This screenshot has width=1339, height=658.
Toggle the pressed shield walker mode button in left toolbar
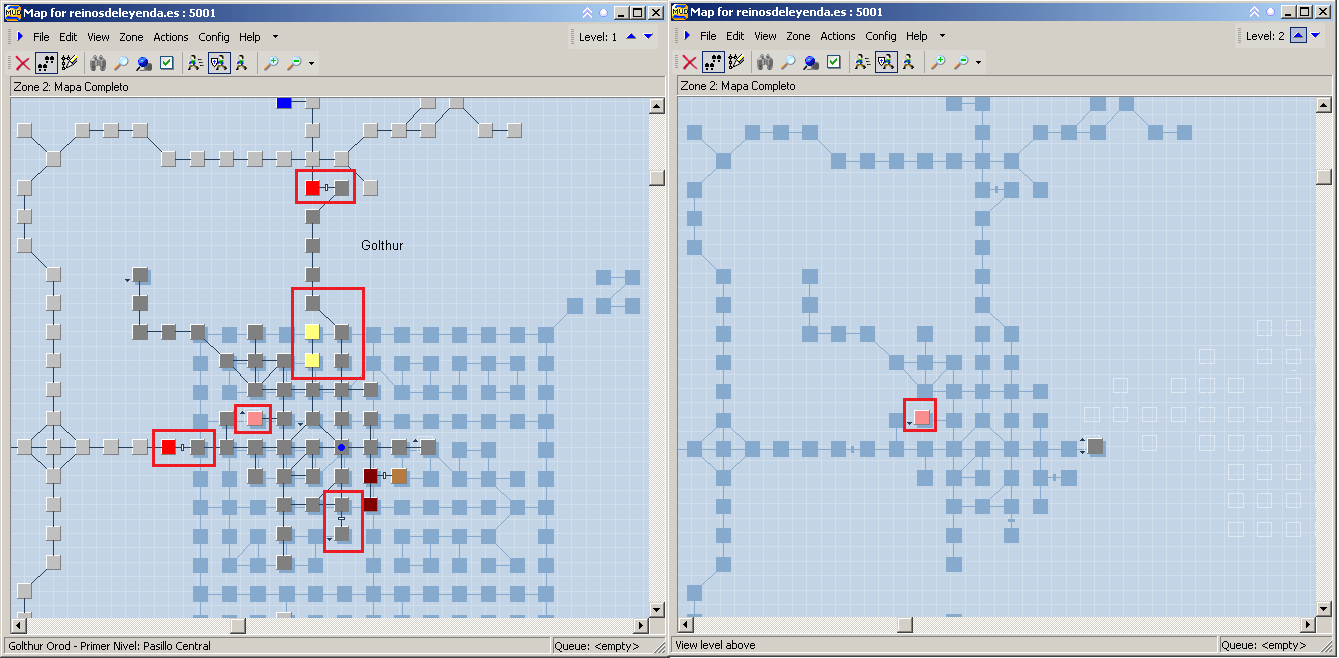pyautogui.click(x=218, y=63)
